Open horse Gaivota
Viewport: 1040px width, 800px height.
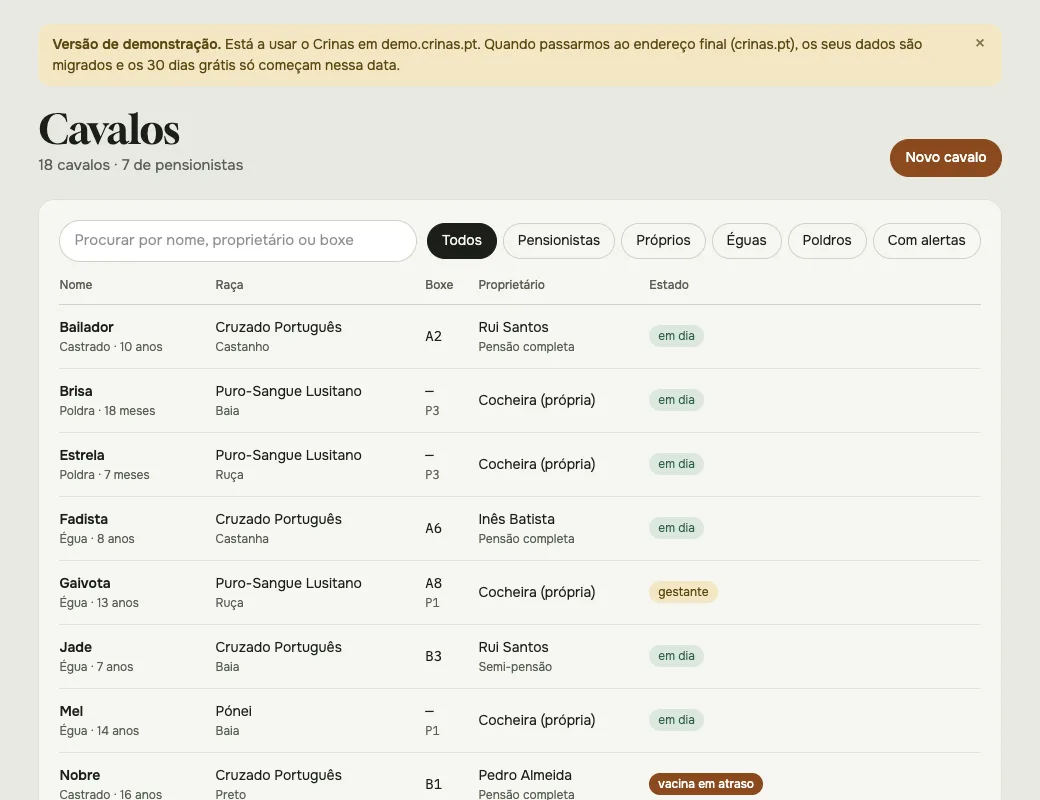point(85,583)
